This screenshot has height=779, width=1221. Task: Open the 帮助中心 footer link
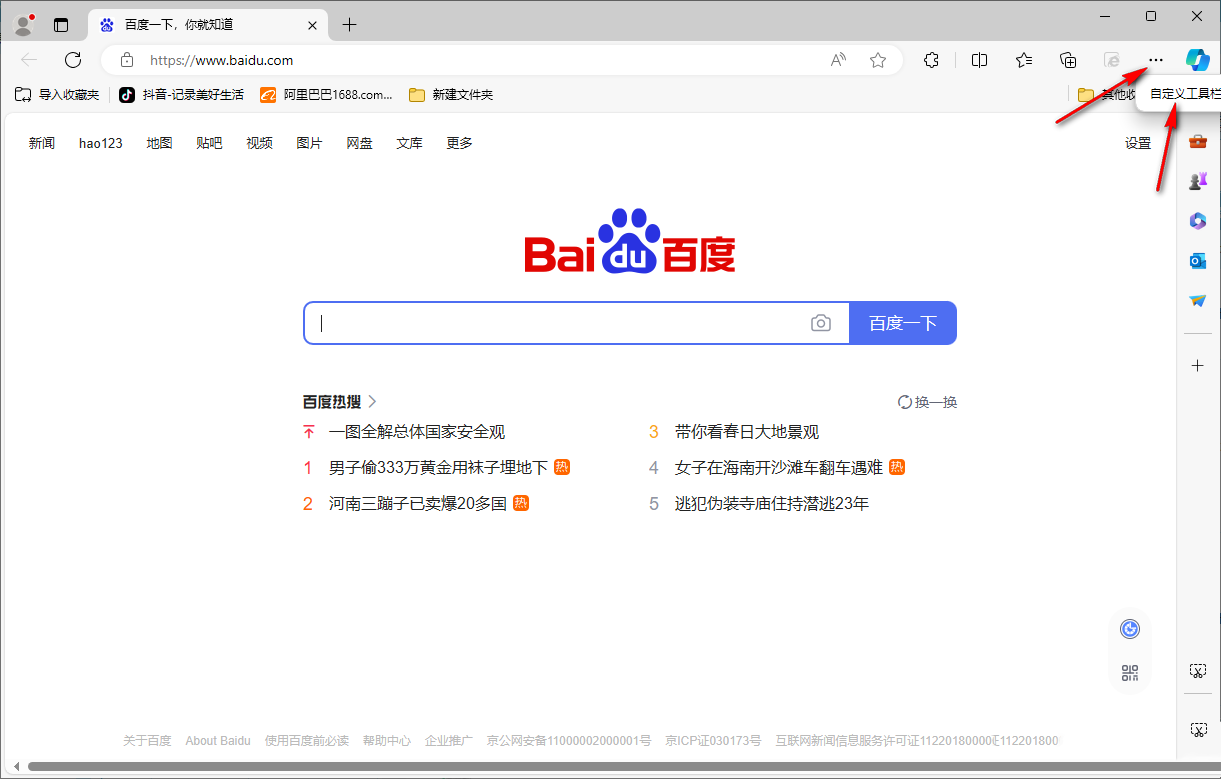[387, 741]
